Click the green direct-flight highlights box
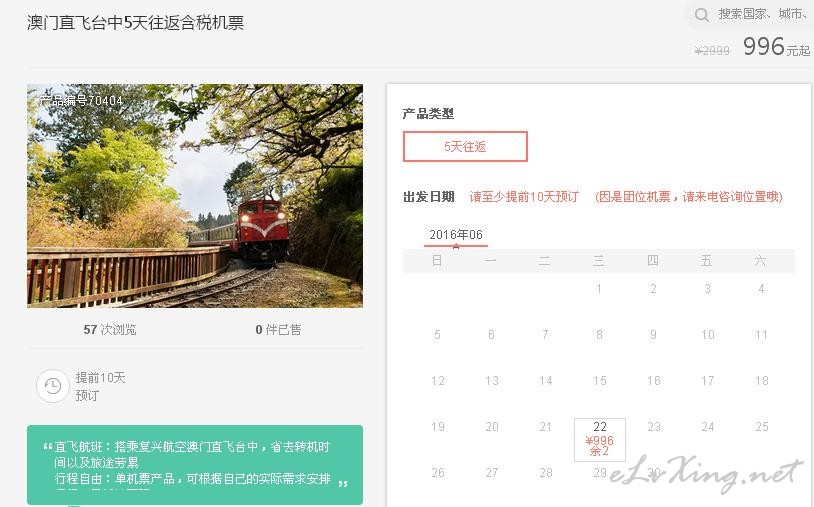This screenshot has width=814, height=507. 195,464
